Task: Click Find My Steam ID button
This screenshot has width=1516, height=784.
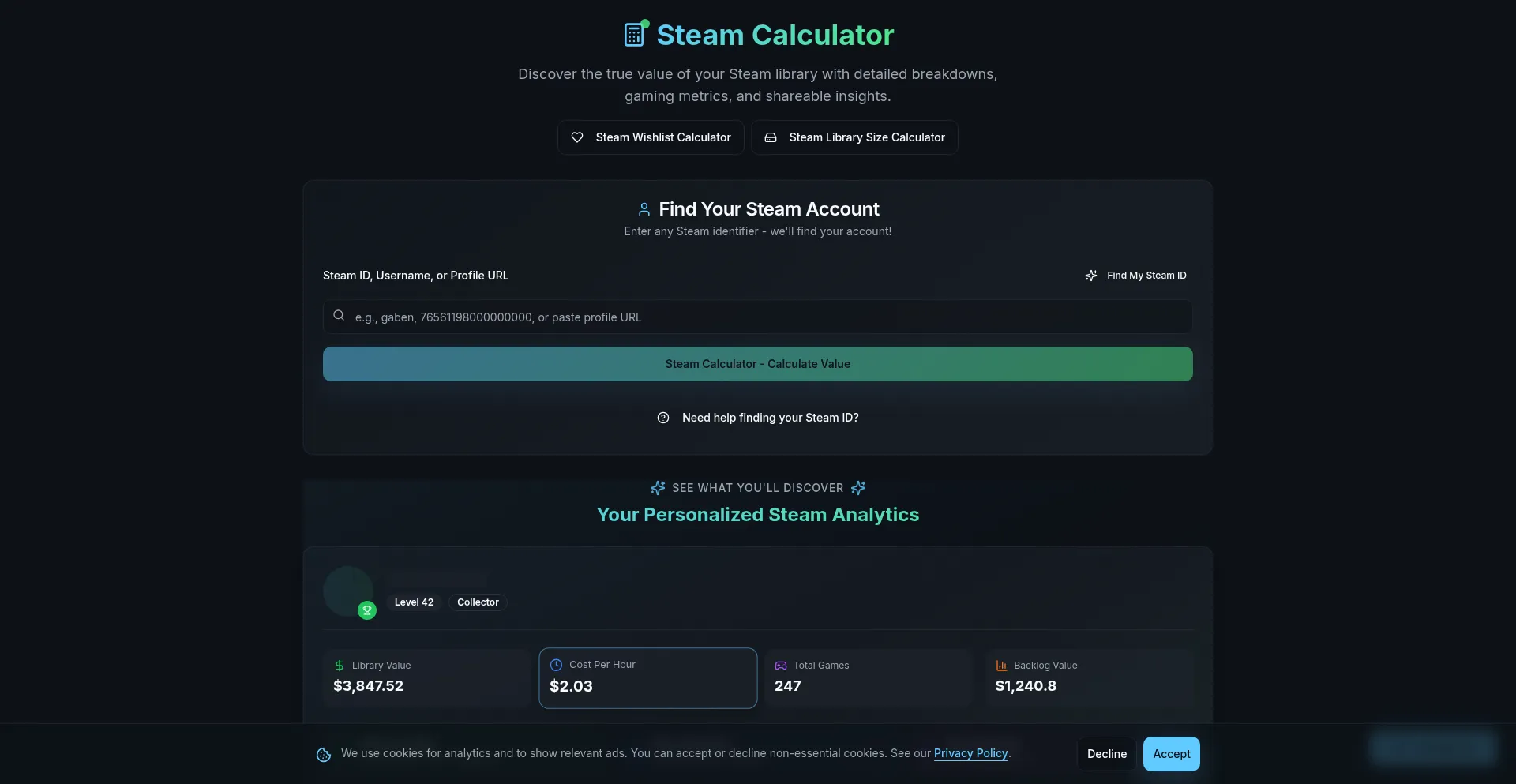Action: (1135, 276)
